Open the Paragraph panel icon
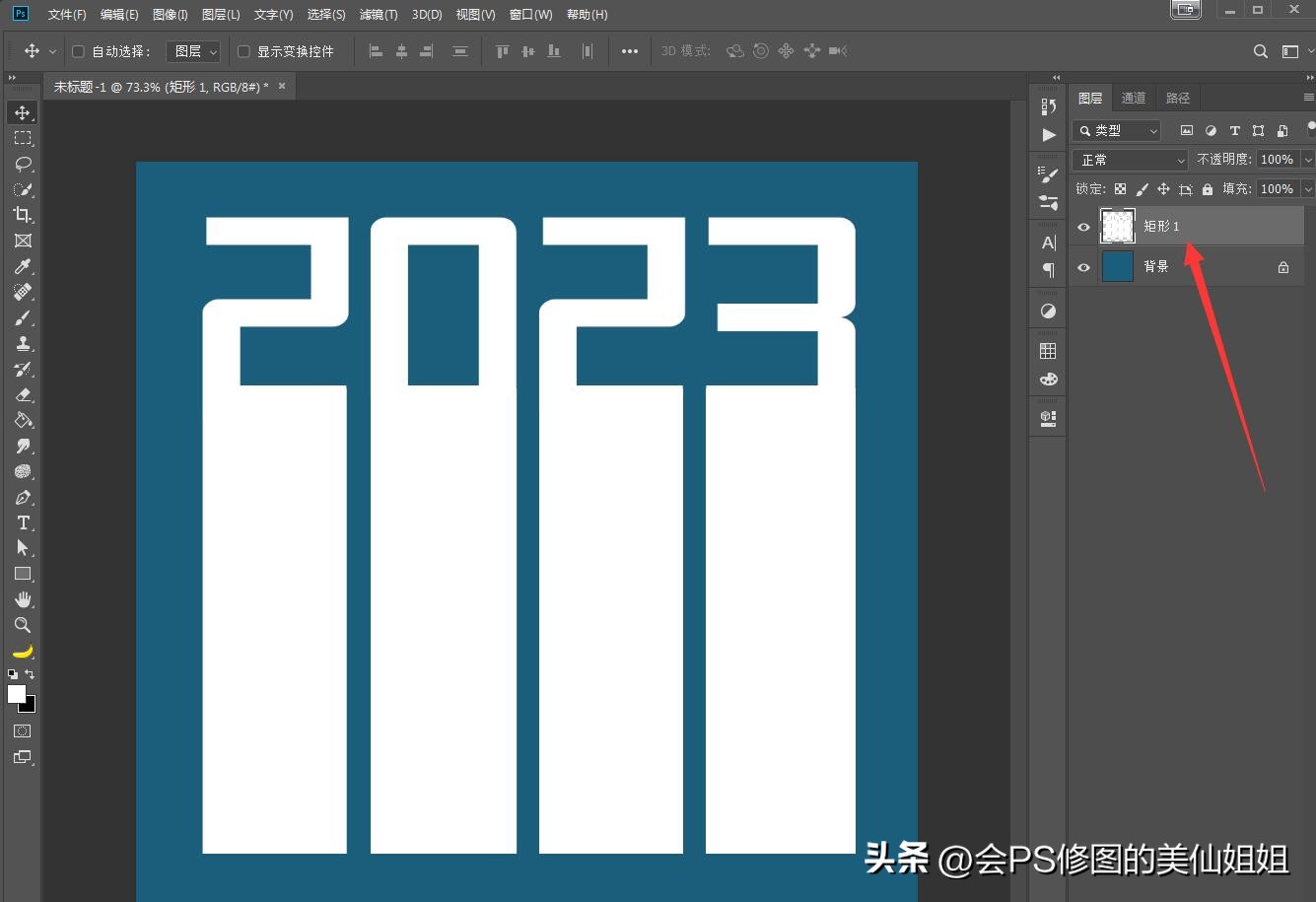Viewport: 1316px width, 902px height. [x=1048, y=270]
